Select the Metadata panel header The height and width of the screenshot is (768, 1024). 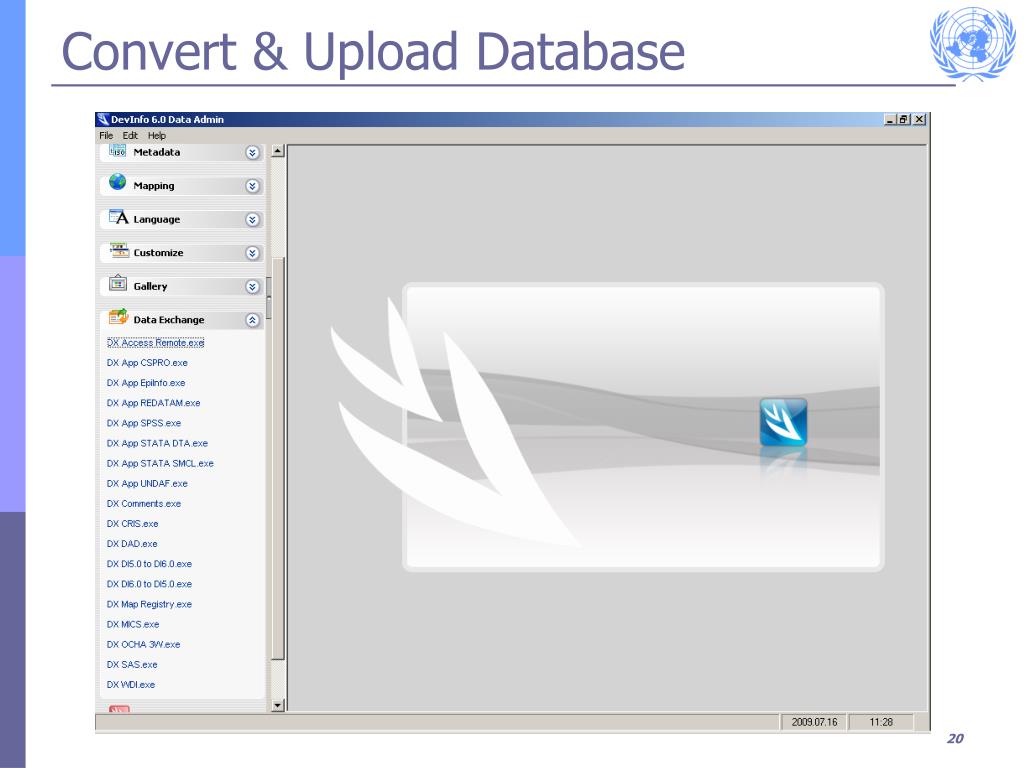click(182, 153)
